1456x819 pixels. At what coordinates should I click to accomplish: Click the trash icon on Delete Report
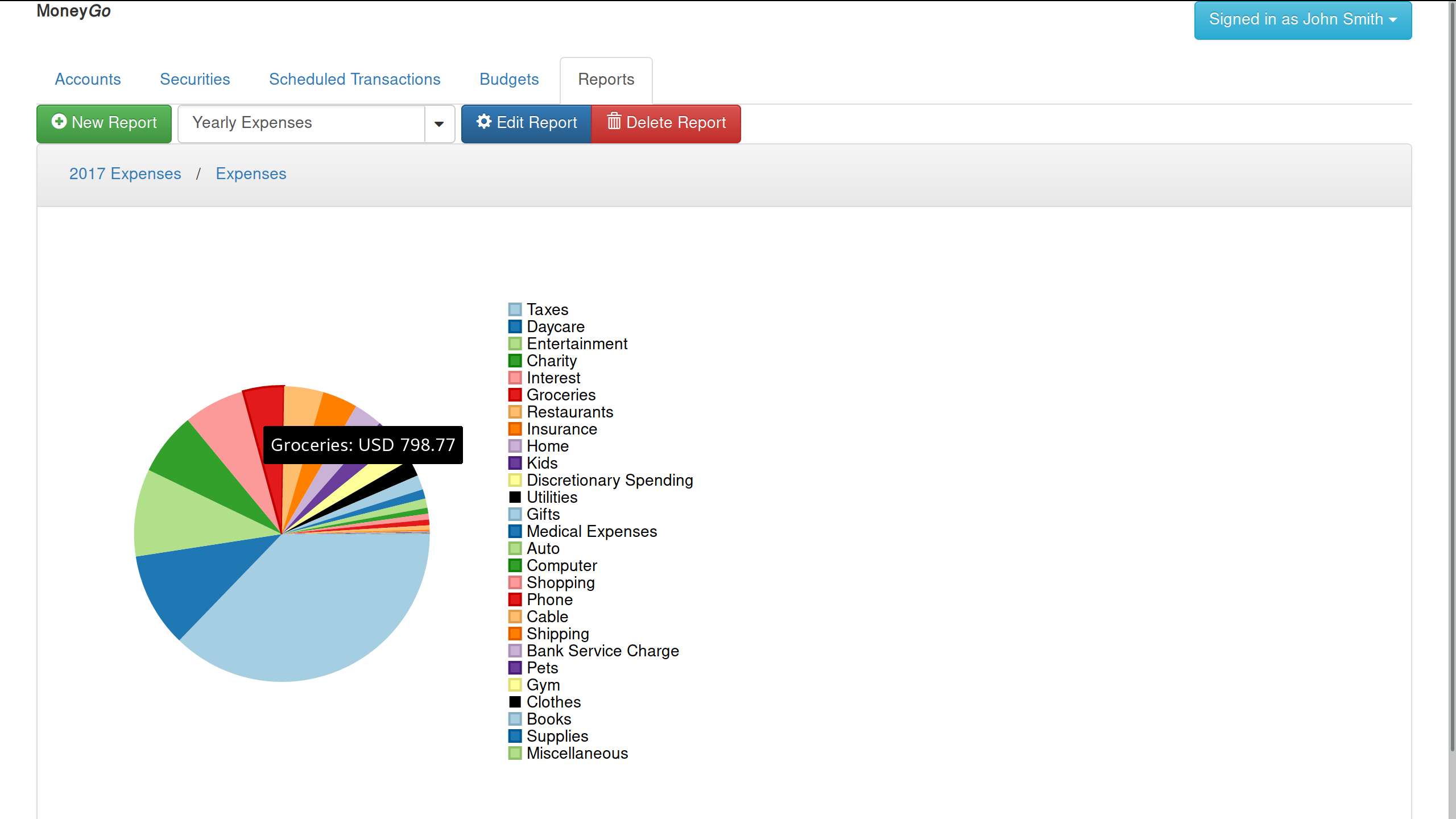coord(614,122)
